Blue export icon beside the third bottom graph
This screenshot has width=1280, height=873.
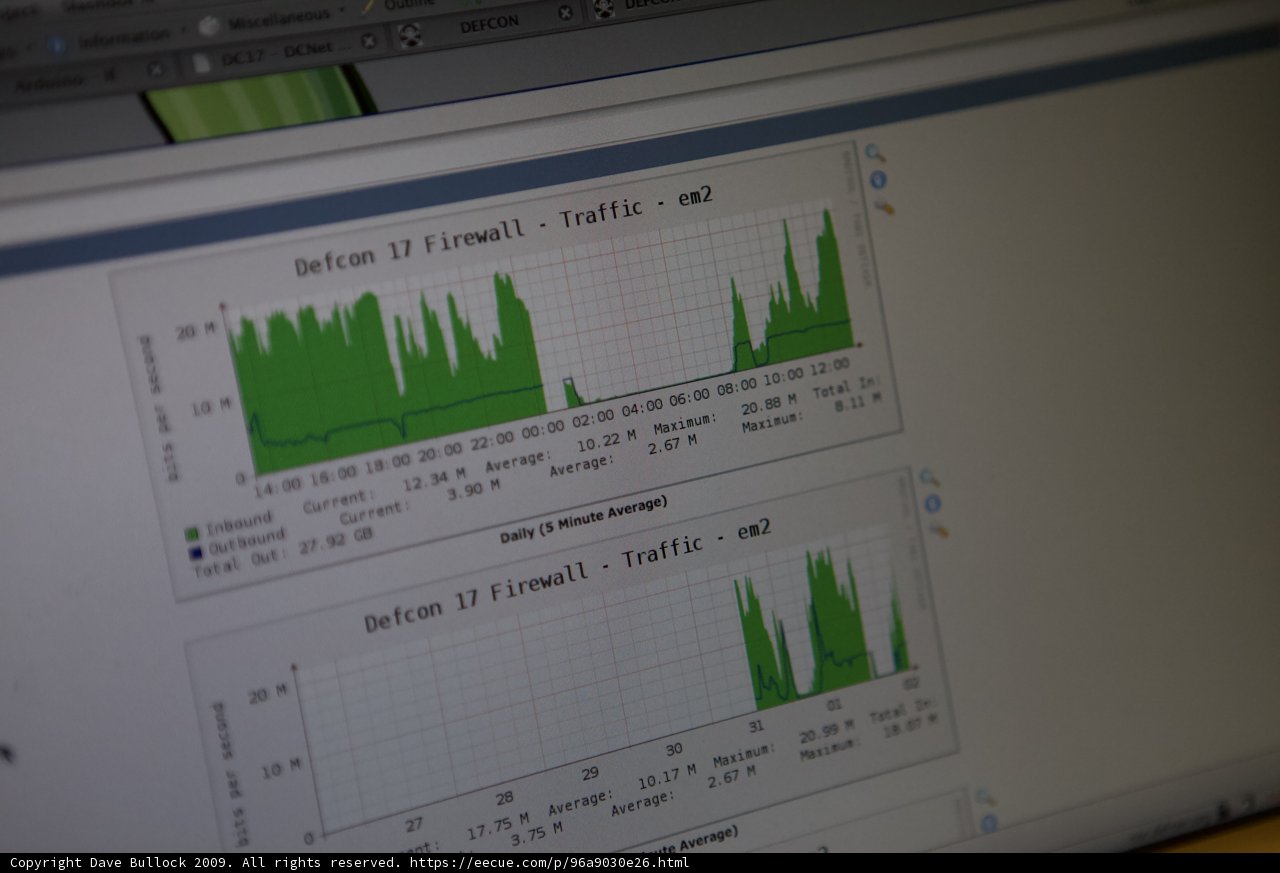click(x=989, y=823)
